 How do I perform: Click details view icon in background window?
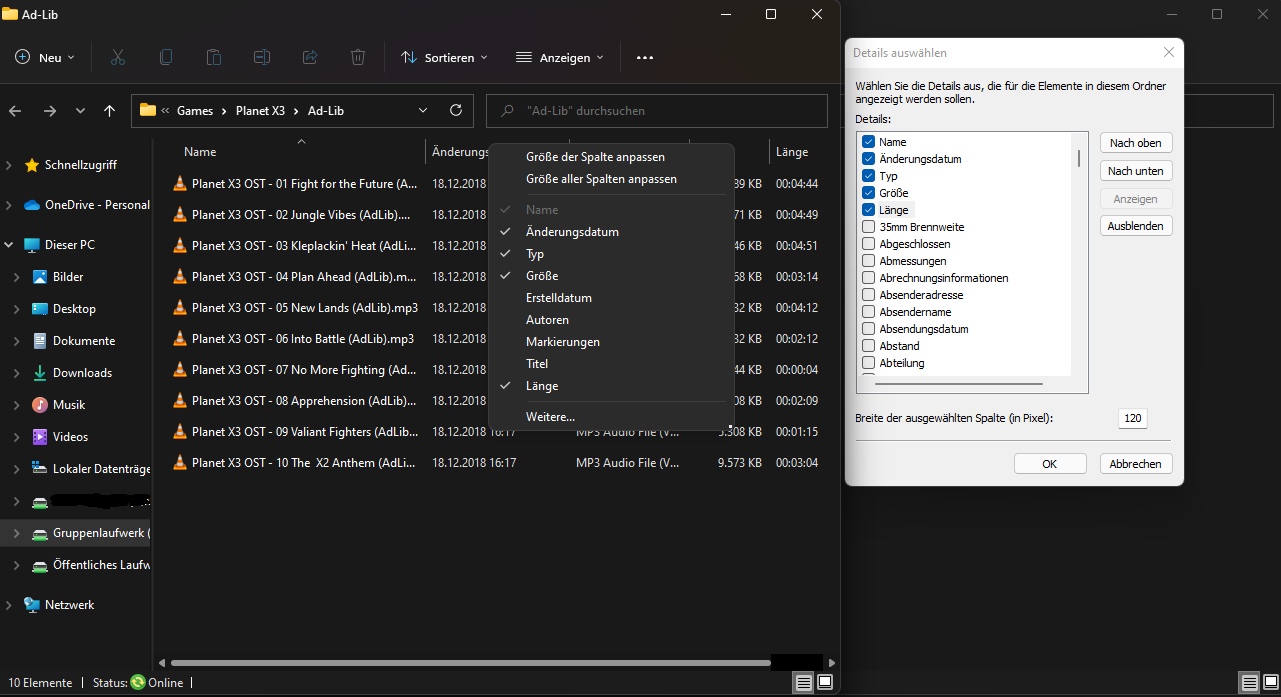click(1250, 682)
